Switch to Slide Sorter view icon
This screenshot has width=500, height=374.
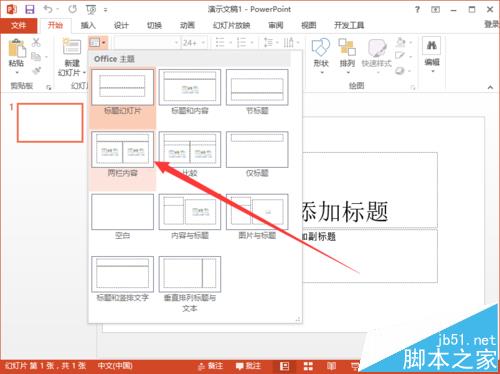coord(308,366)
